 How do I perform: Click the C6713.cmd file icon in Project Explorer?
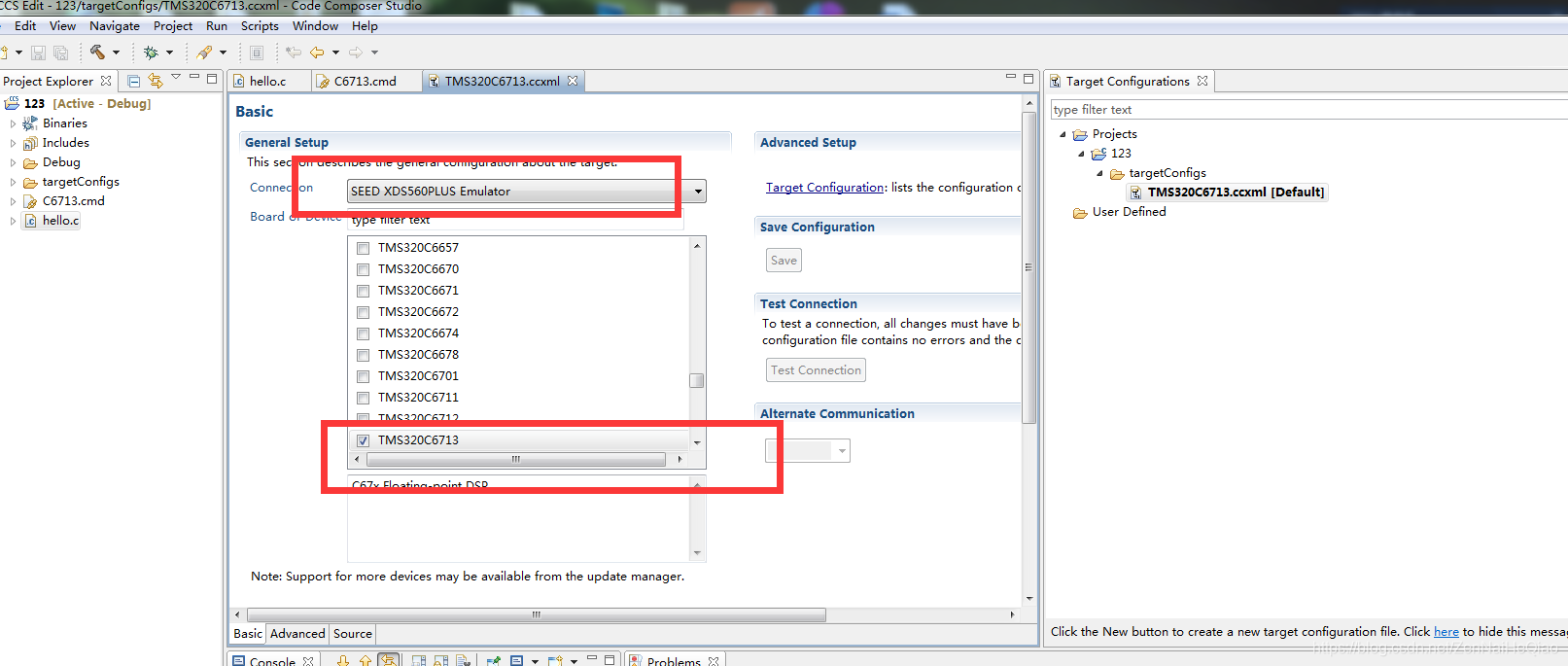point(30,201)
